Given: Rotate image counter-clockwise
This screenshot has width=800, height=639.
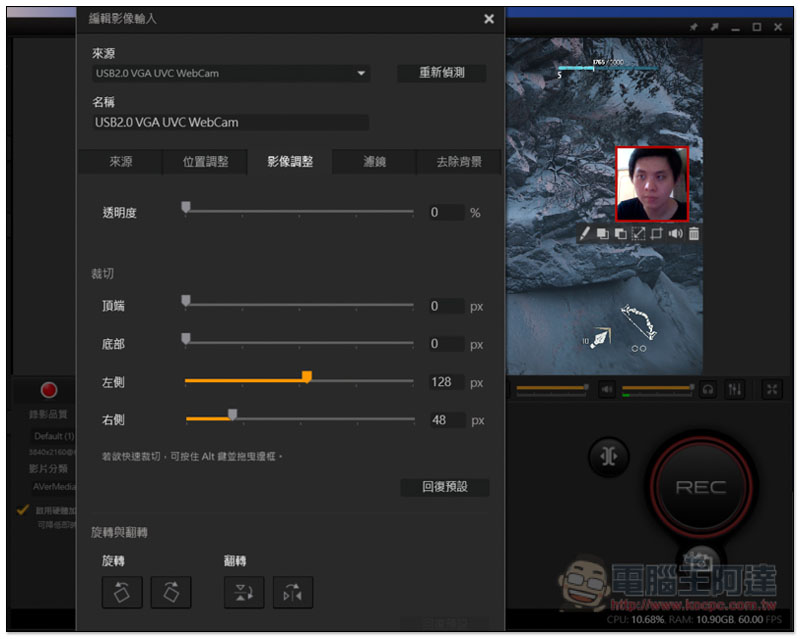Looking at the screenshot, I should [121, 593].
